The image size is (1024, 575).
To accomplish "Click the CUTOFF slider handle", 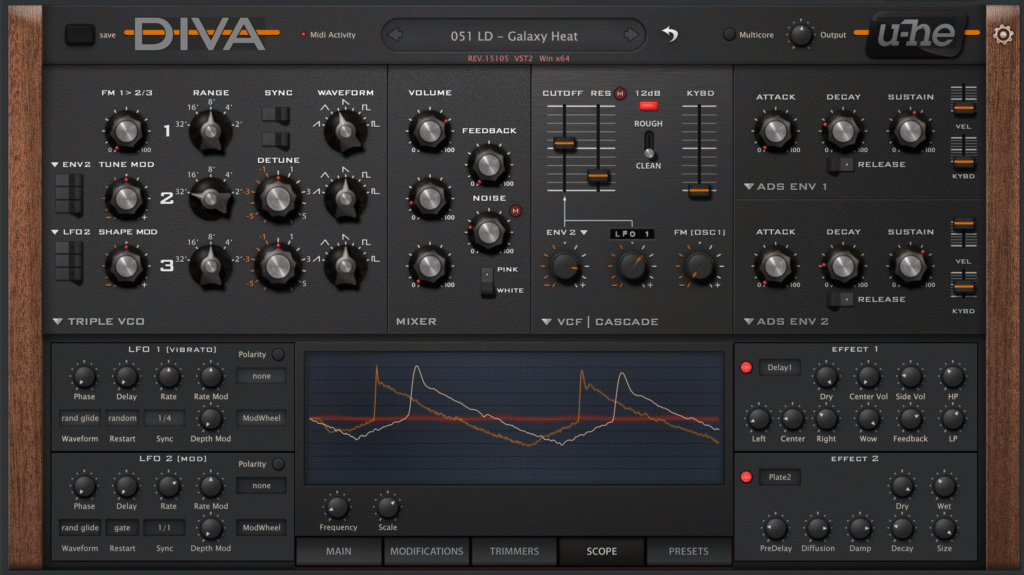I will coord(564,143).
